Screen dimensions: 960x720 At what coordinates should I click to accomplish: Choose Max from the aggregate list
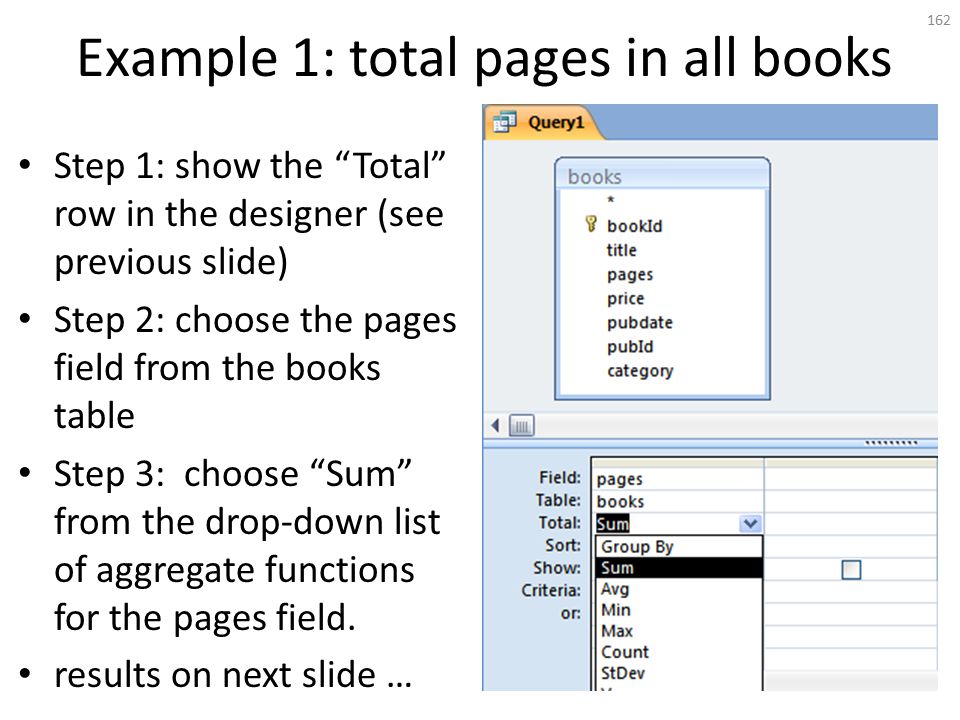(680, 631)
